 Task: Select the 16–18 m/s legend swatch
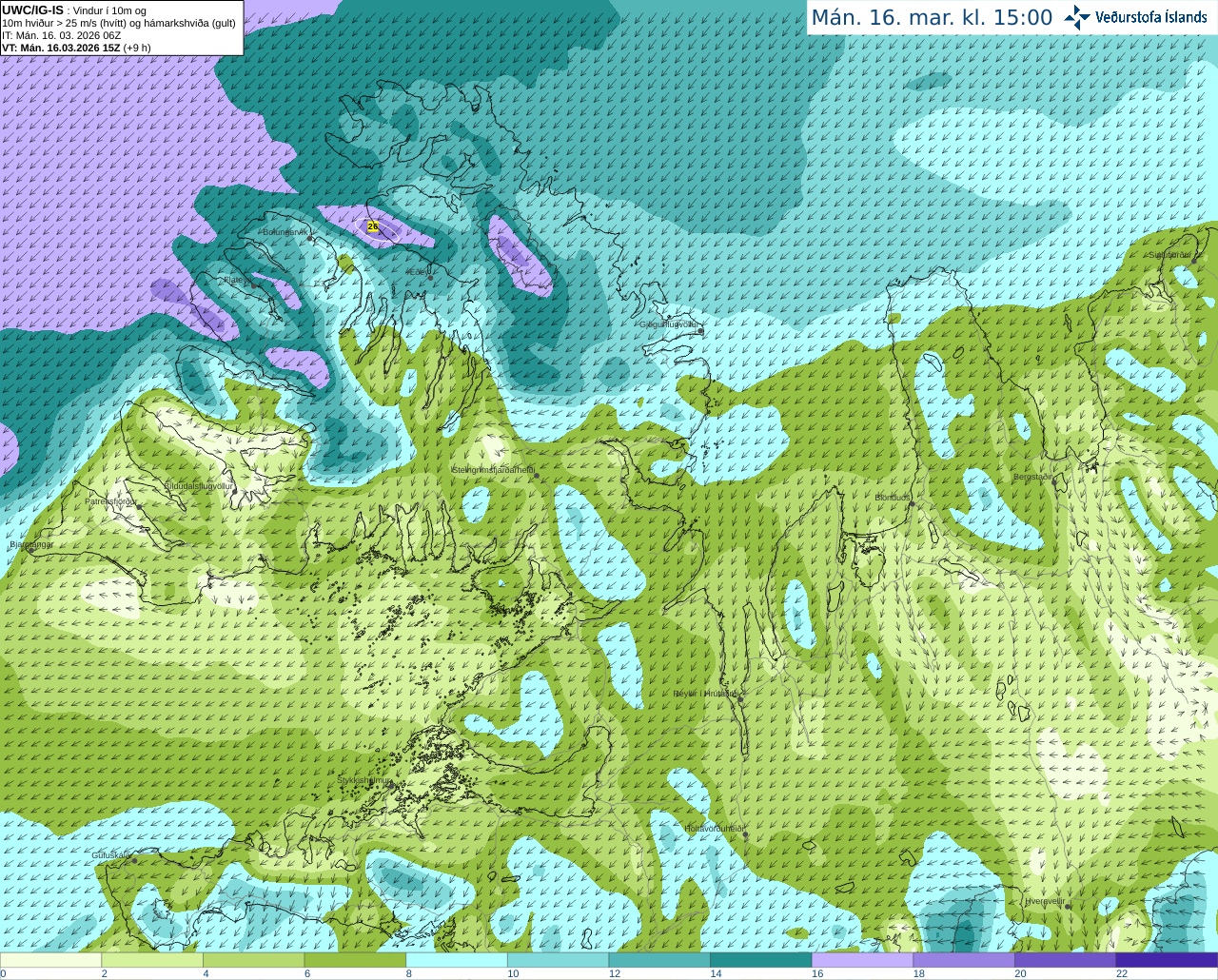point(863,960)
